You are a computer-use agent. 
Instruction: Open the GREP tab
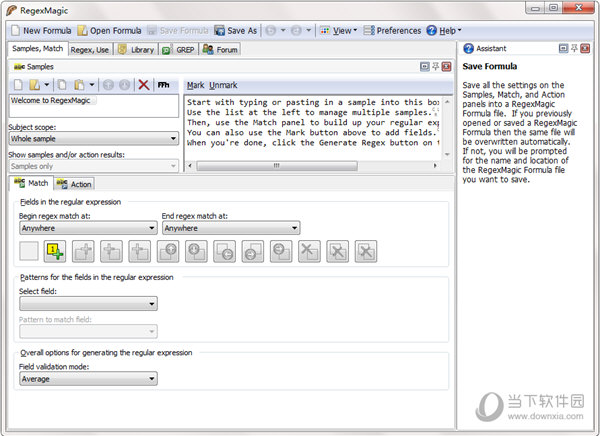pos(178,50)
